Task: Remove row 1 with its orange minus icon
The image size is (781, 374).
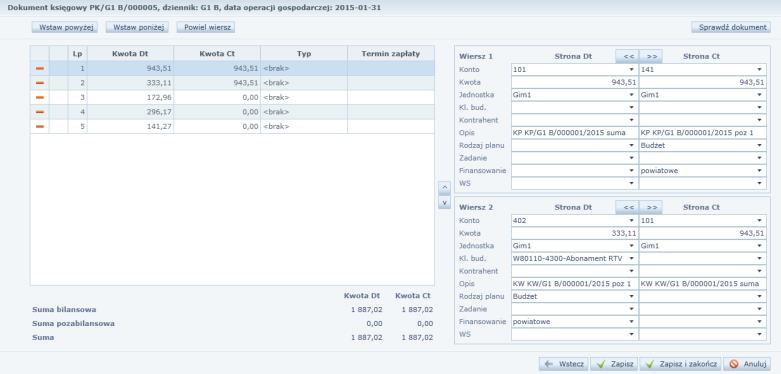Action: (x=40, y=68)
